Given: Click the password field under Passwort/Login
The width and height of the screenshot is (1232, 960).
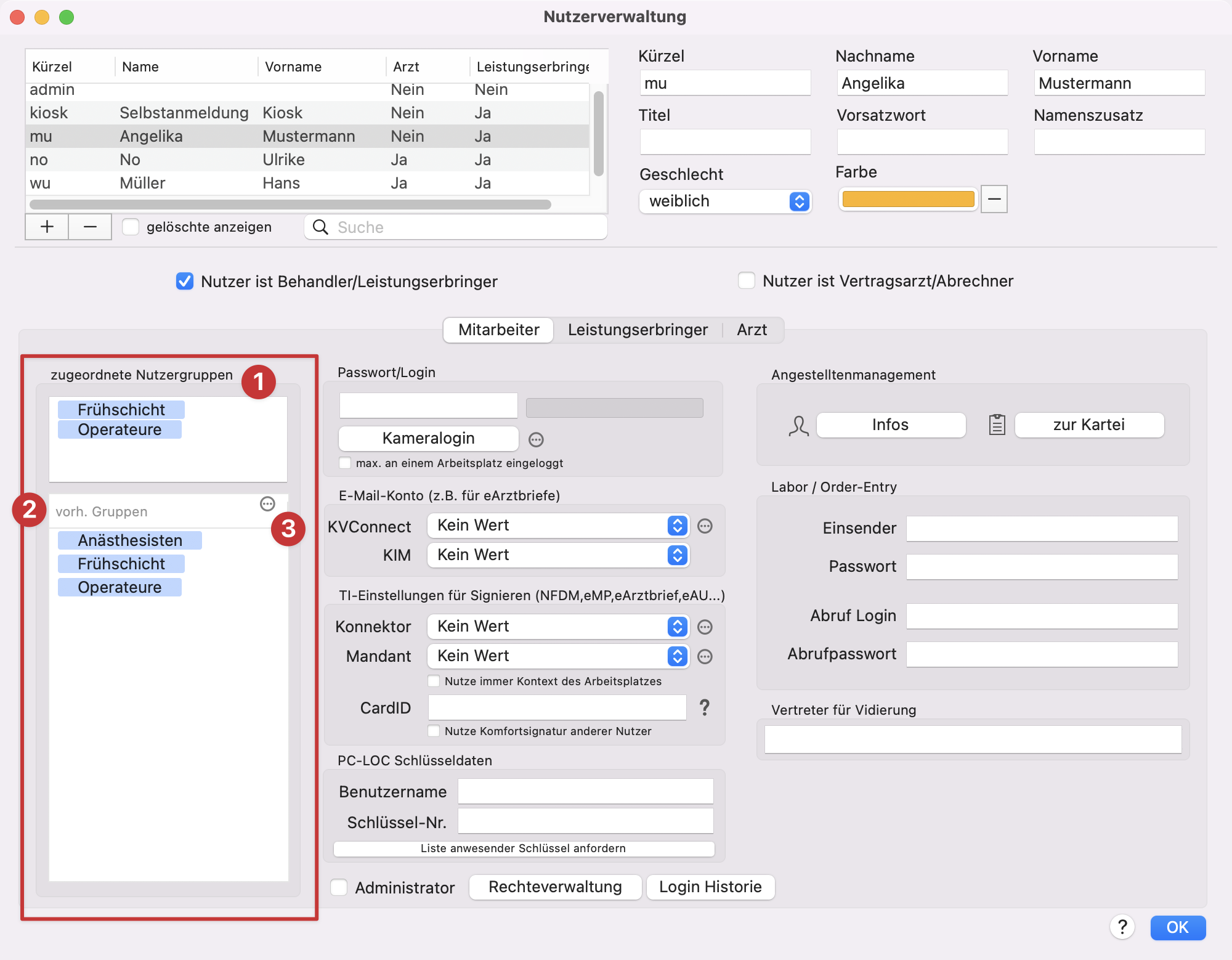Looking at the screenshot, I should pyautogui.click(x=429, y=406).
